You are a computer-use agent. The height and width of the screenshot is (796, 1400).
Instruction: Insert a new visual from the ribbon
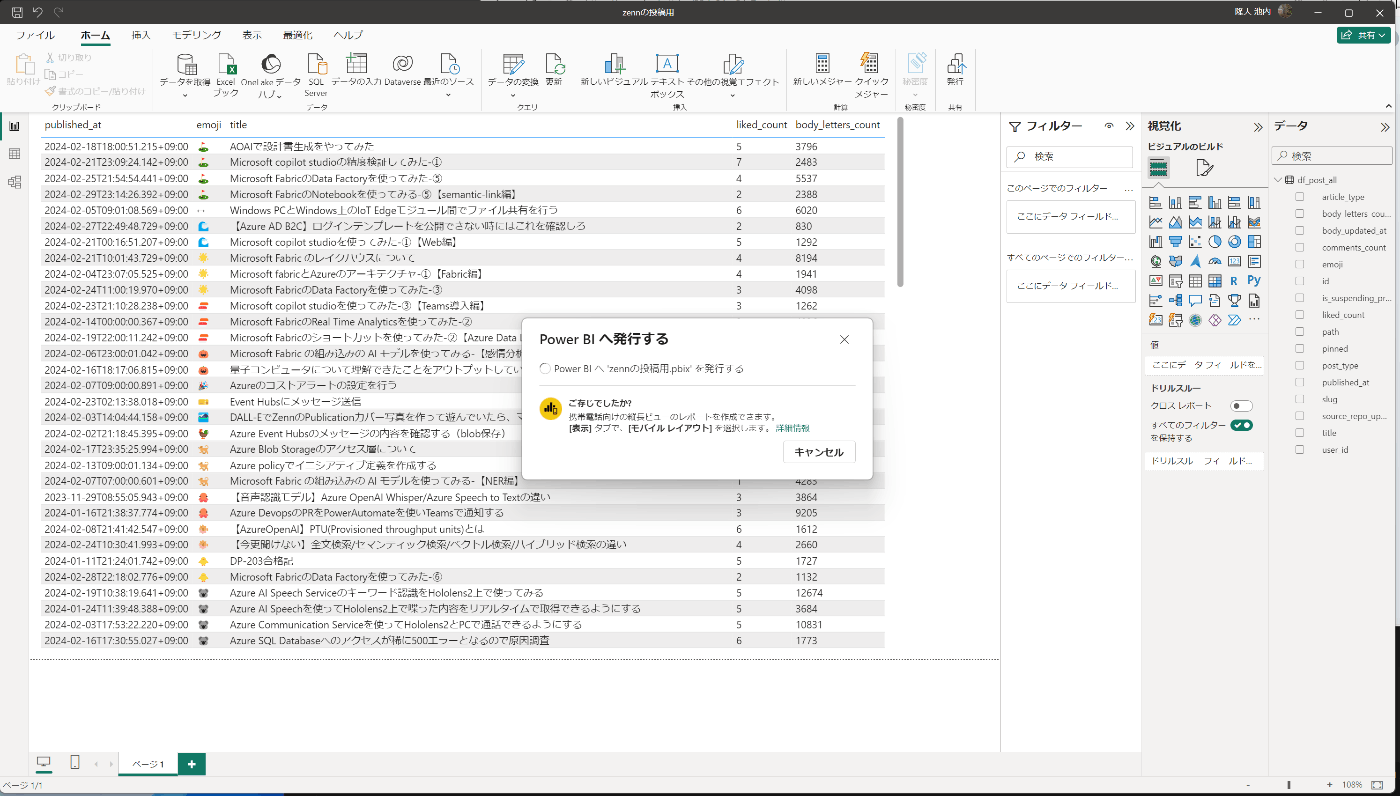(614, 64)
